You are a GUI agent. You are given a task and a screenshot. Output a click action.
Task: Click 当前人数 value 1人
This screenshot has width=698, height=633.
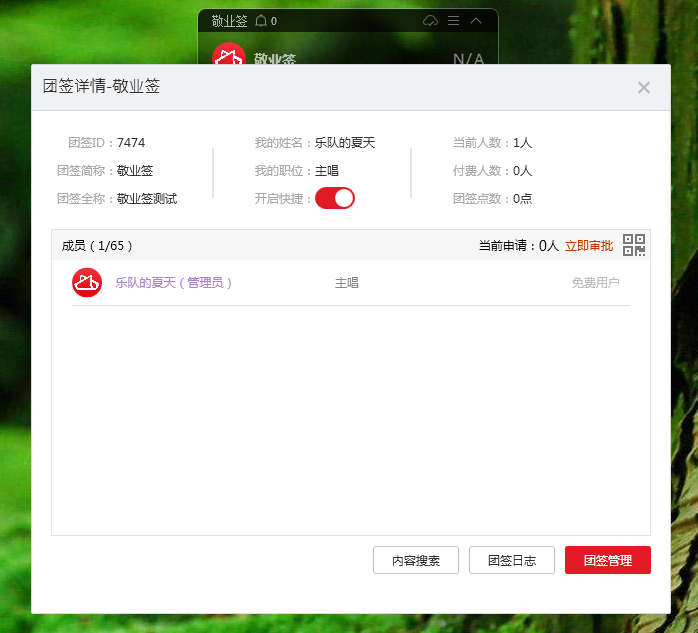tap(522, 143)
